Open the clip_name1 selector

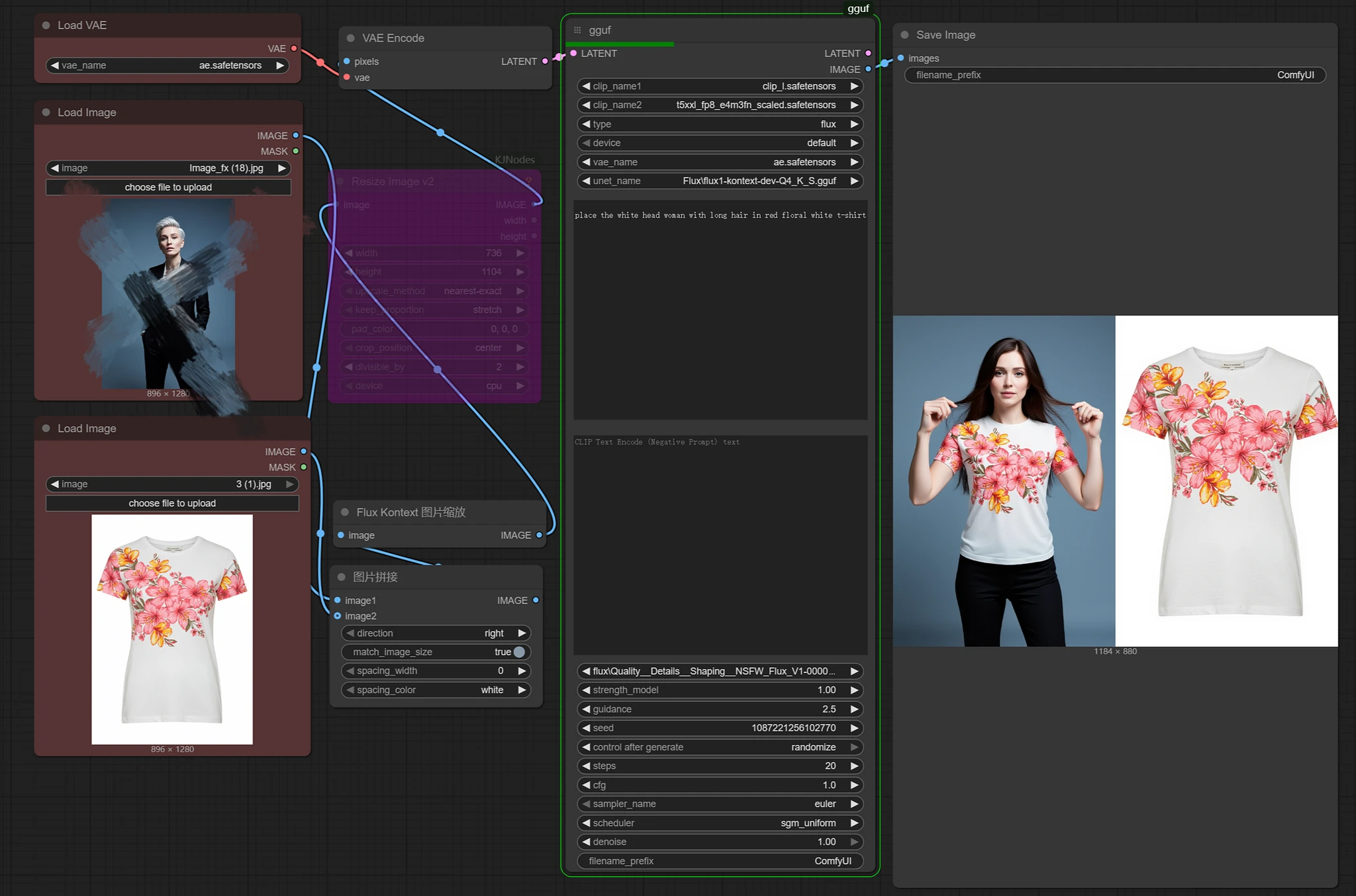tap(720, 86)
